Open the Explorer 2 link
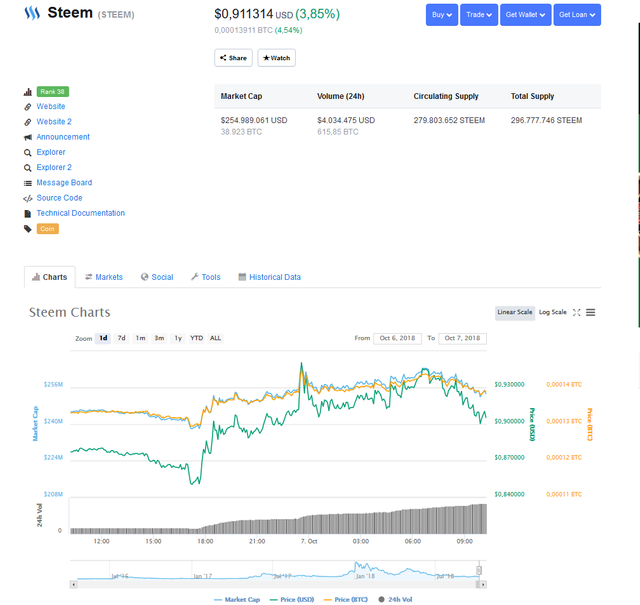Viewport: 640px width, 605px height. point(54,167)
